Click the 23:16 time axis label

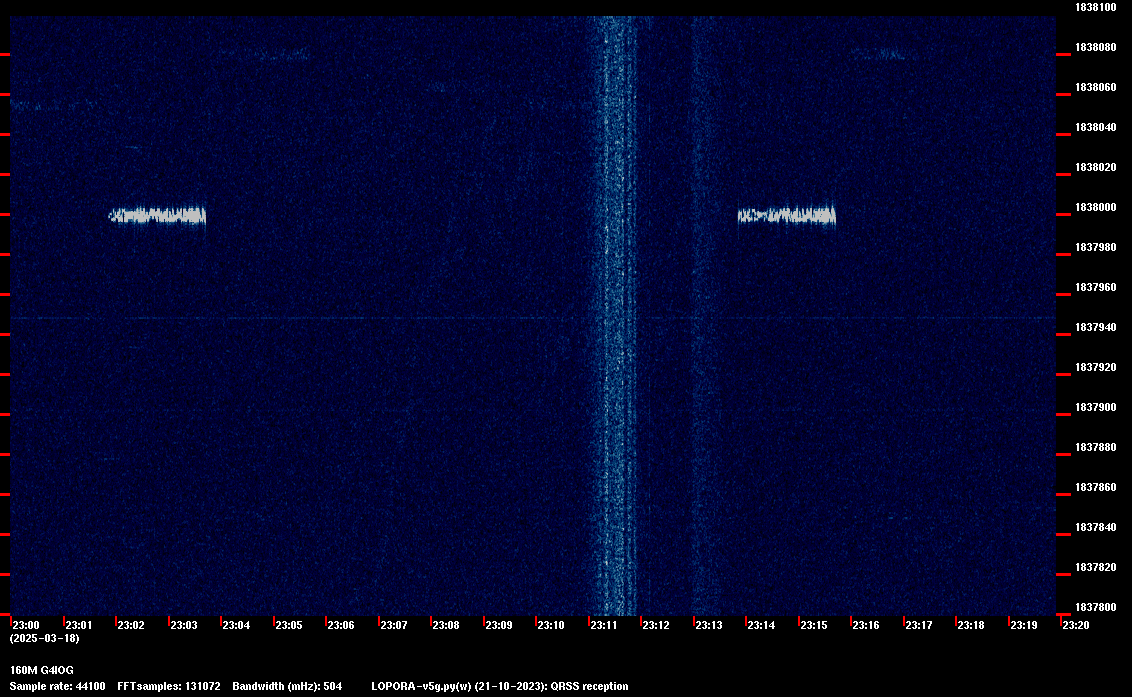[x=866, y=625]
